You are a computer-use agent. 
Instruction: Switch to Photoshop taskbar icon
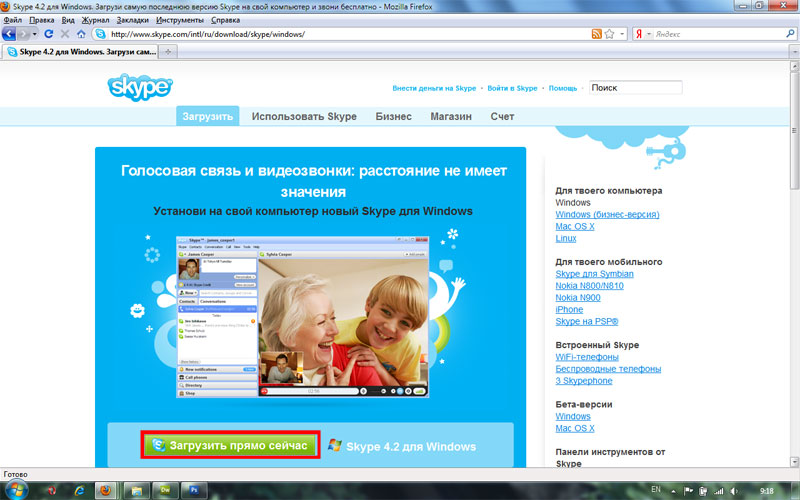click(x=194, y=490)
